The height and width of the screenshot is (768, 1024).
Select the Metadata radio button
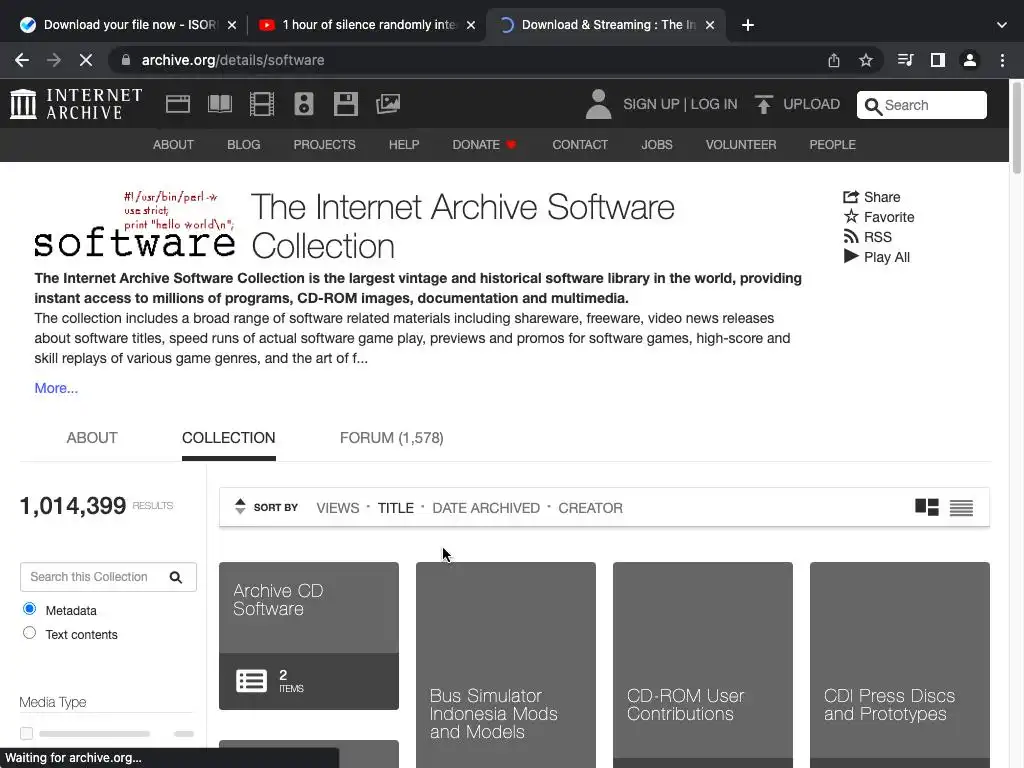[x=29, y=609]
